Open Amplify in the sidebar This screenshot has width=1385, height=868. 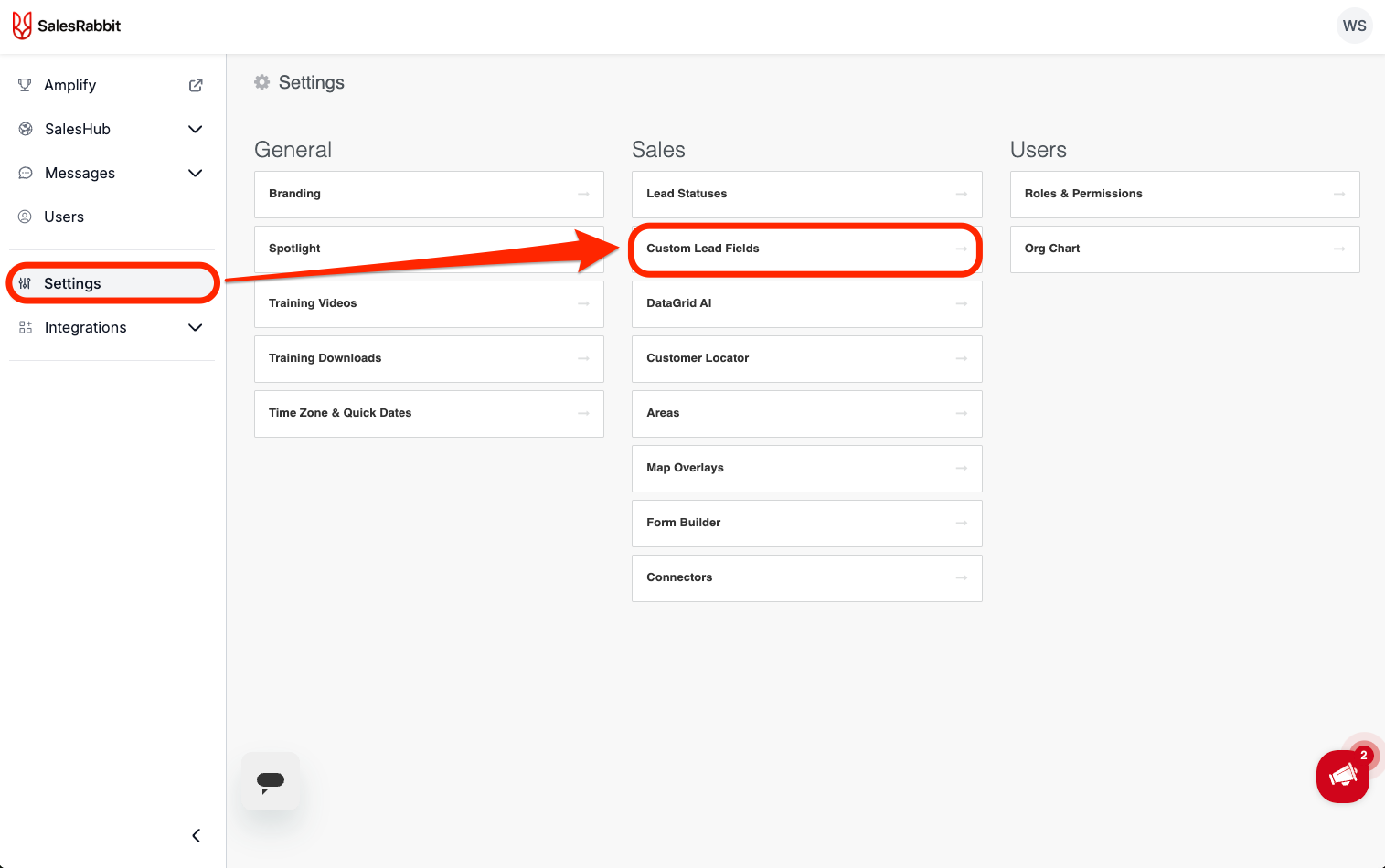click(112, 85)
